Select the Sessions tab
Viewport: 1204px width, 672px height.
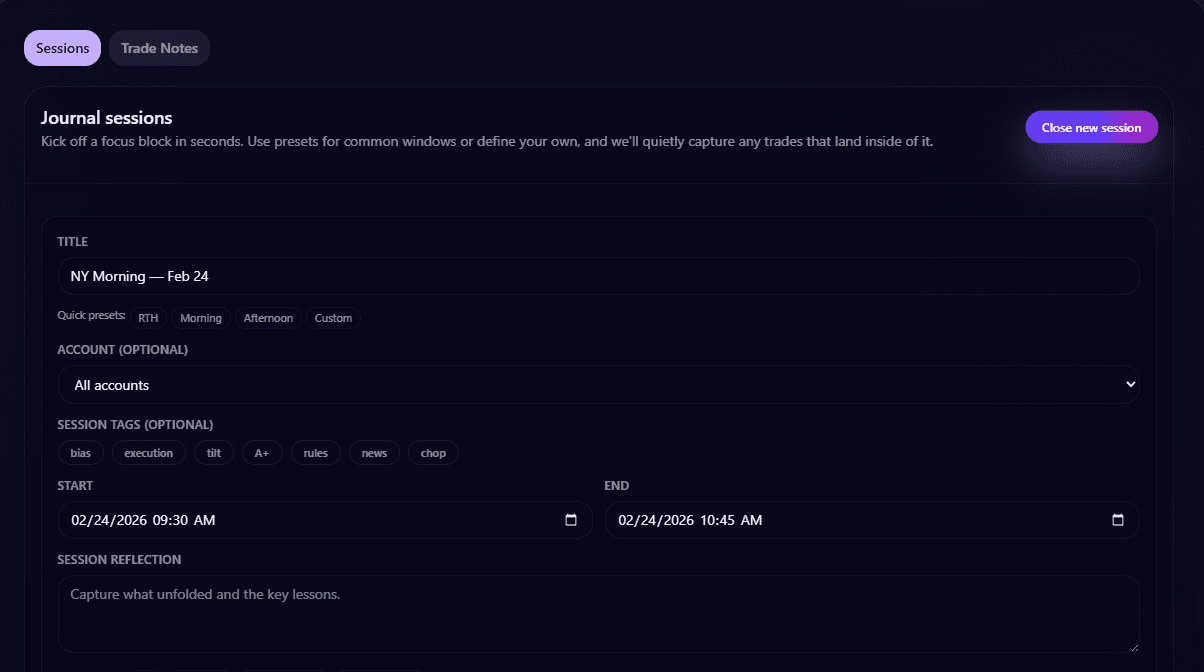coord(62,48)
